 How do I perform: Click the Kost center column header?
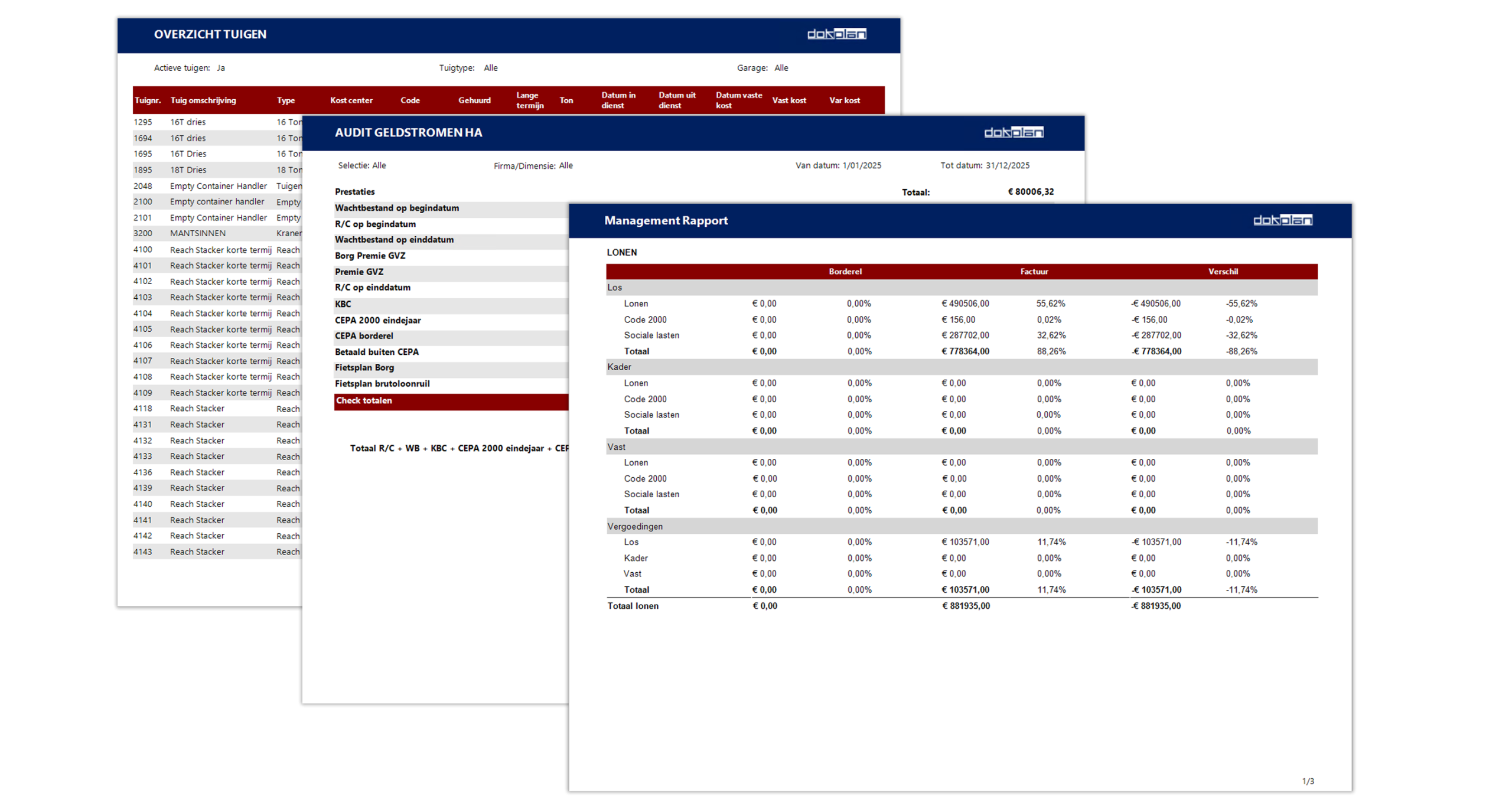351,100
